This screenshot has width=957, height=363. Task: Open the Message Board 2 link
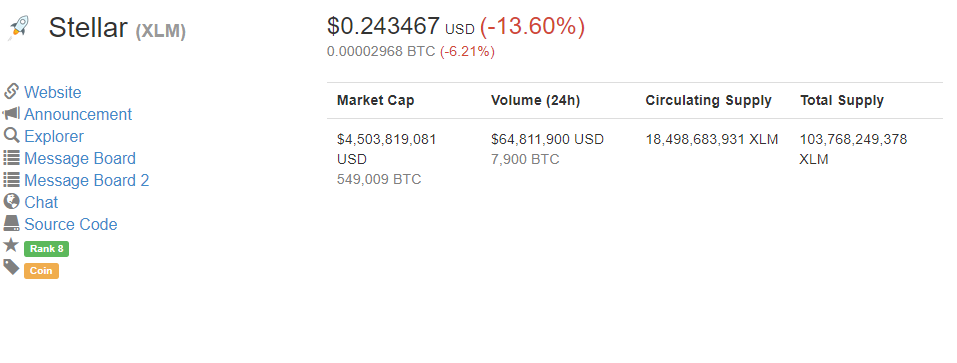click(x=87, y=180)
